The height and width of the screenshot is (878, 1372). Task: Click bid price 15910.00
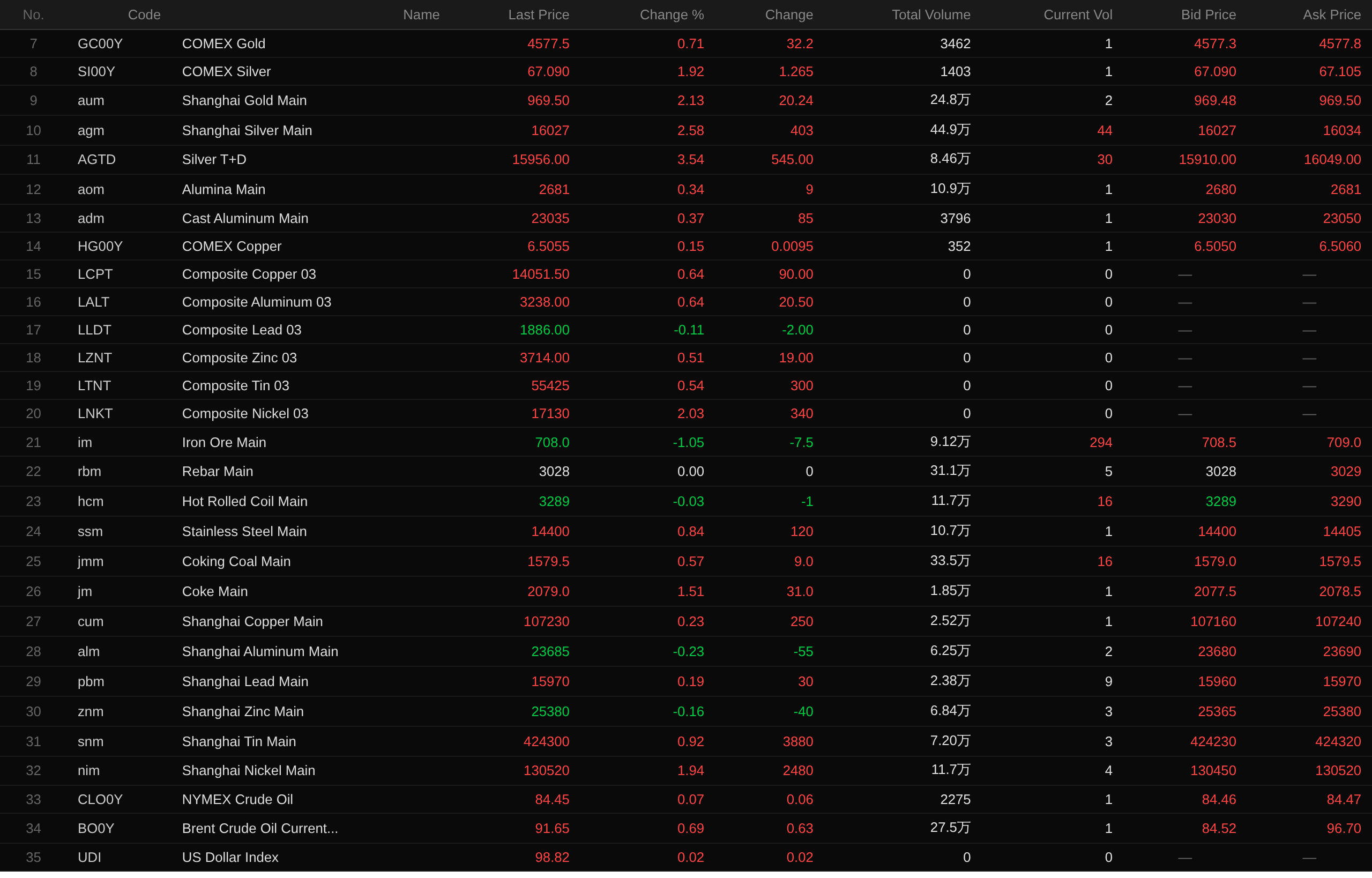(1207, 160)
